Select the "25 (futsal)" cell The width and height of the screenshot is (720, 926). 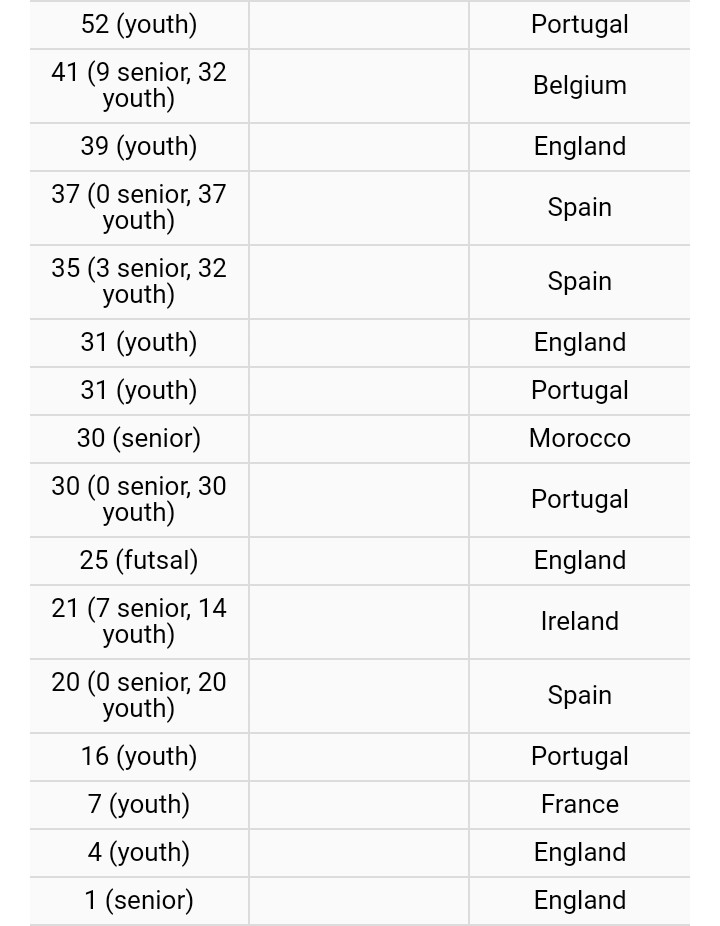pos(139,560)
